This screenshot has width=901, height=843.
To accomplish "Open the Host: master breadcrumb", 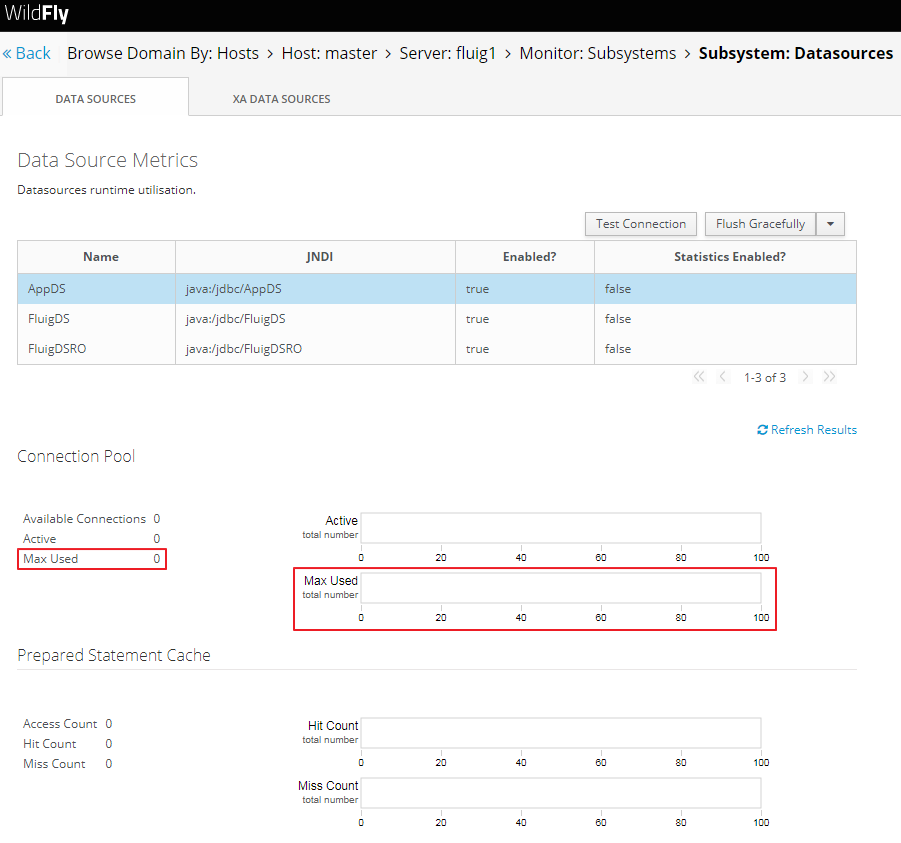I will 329,53.
